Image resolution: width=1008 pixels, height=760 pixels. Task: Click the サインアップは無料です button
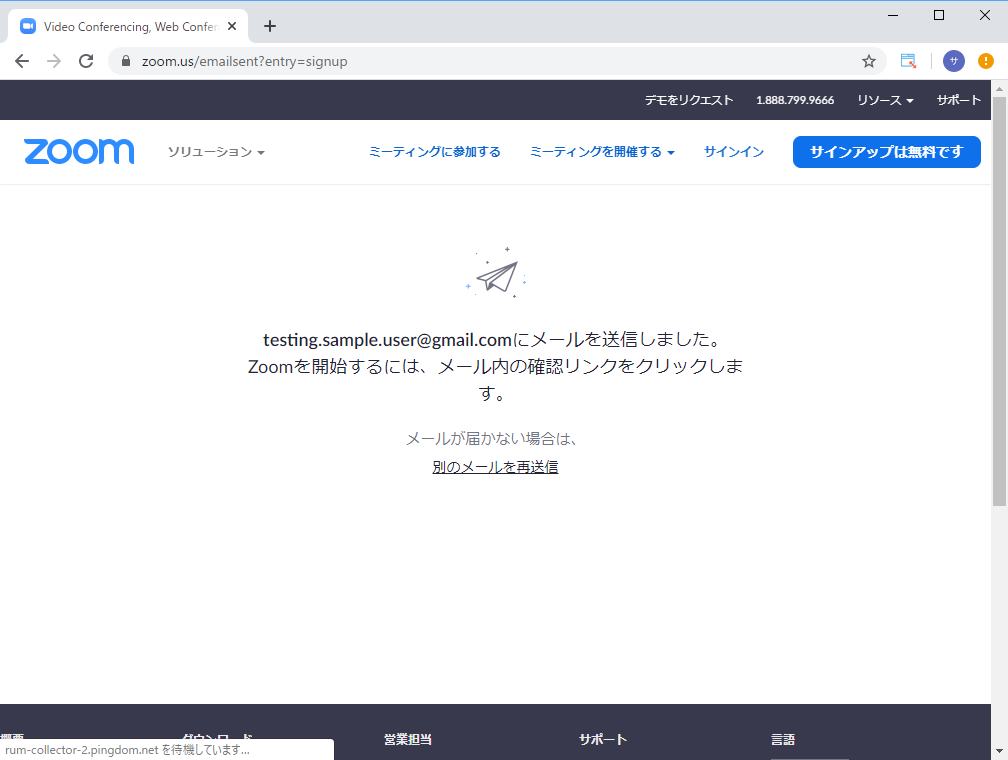point(886,152)
